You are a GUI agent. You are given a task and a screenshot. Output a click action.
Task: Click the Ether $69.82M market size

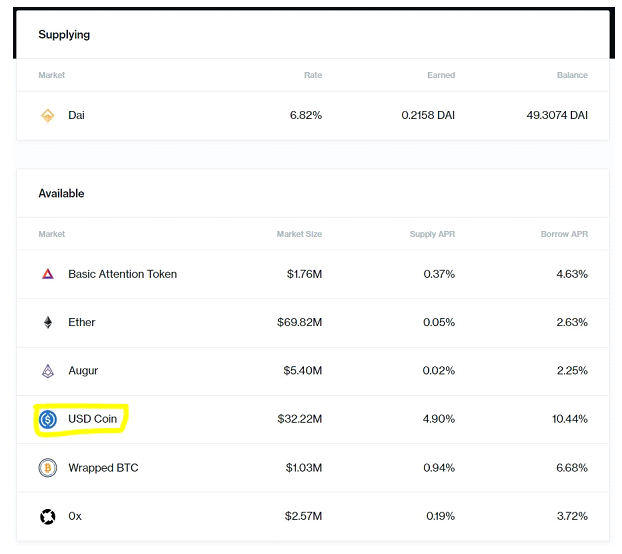click(299, 323)
